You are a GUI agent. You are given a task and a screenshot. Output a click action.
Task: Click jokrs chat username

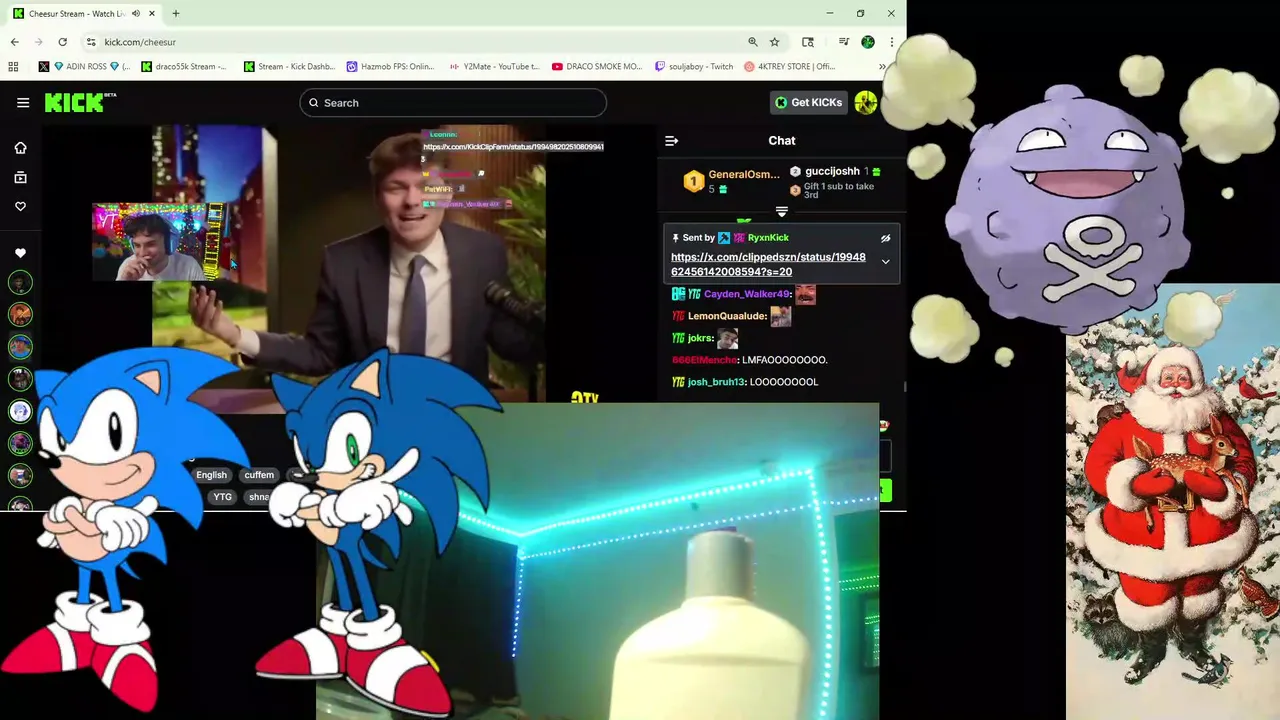(x=699, y=338)
